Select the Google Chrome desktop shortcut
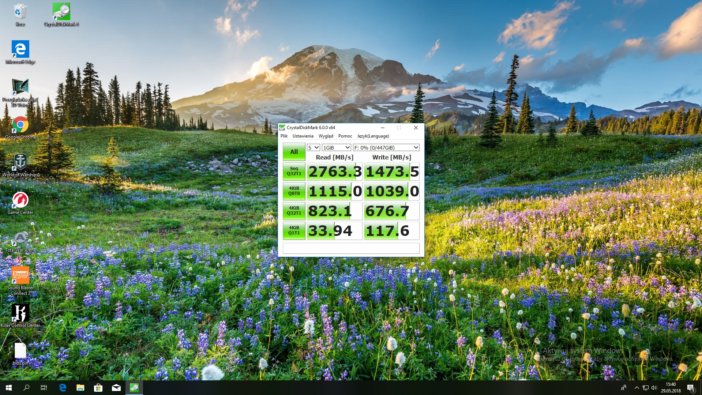This screenshot has height=395, width=702. [20, 125]
